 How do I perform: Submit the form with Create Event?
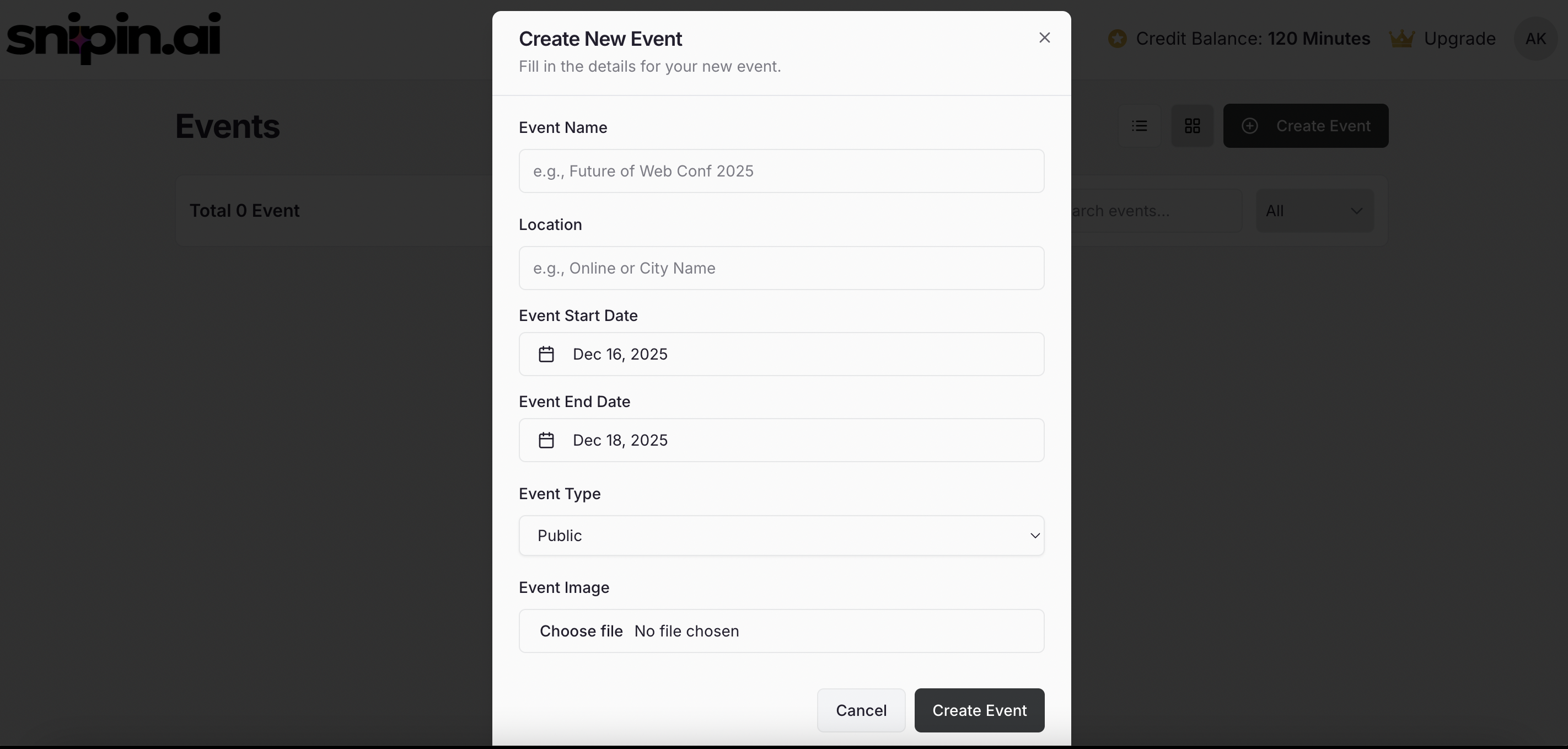pyautogui.click(x=979, y=710)
